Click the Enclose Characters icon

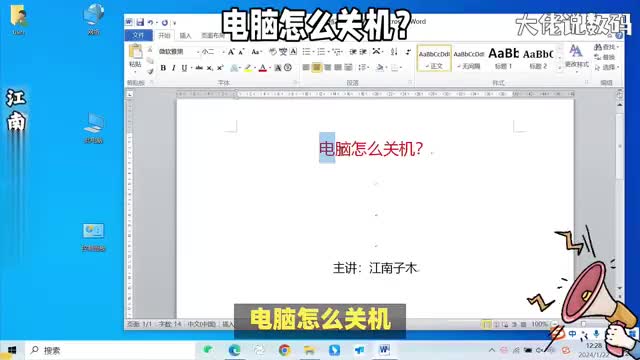(x=288, y=68)
